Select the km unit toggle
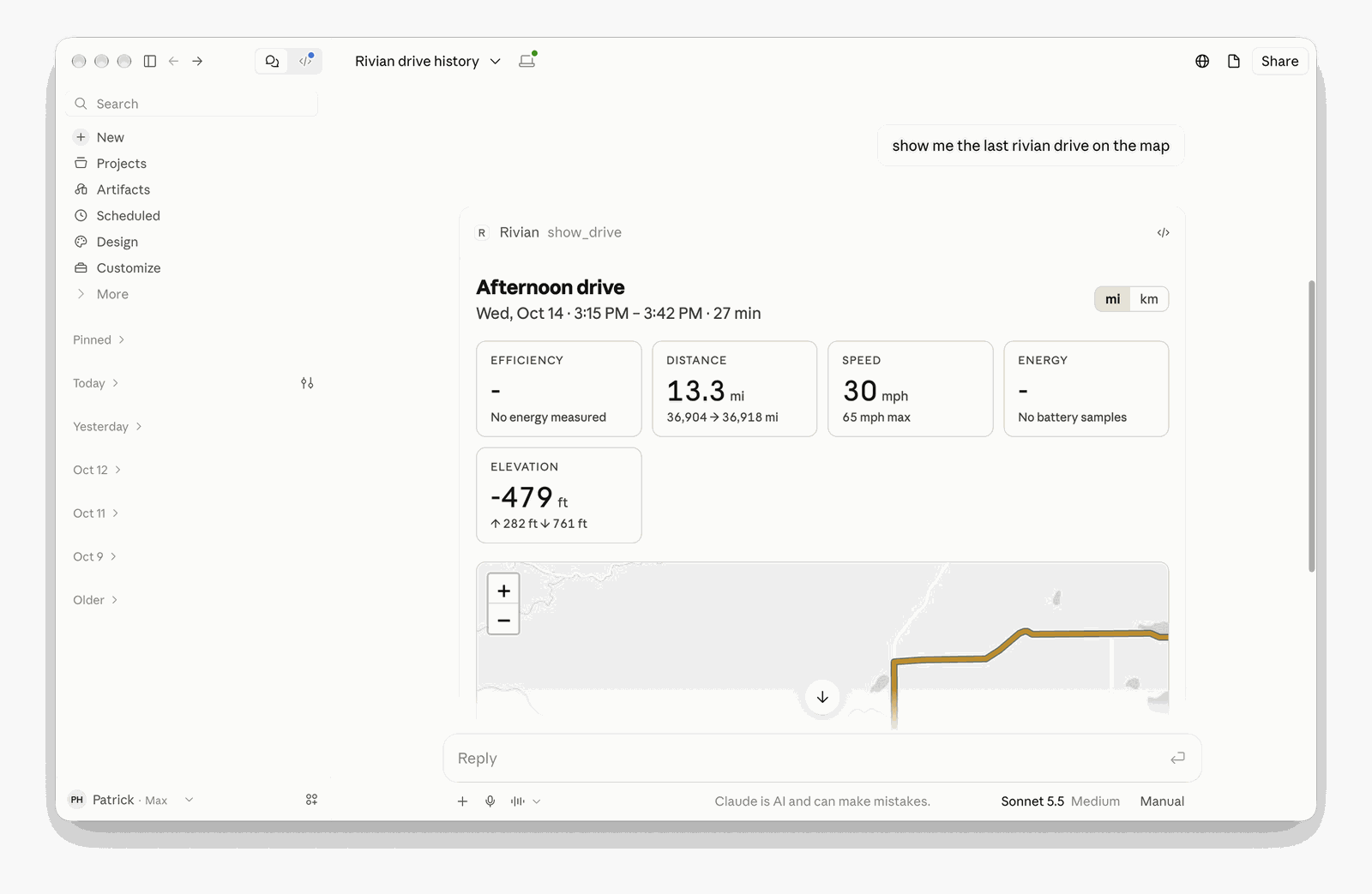The image size is (1372, 894). tap(1149, 299)
